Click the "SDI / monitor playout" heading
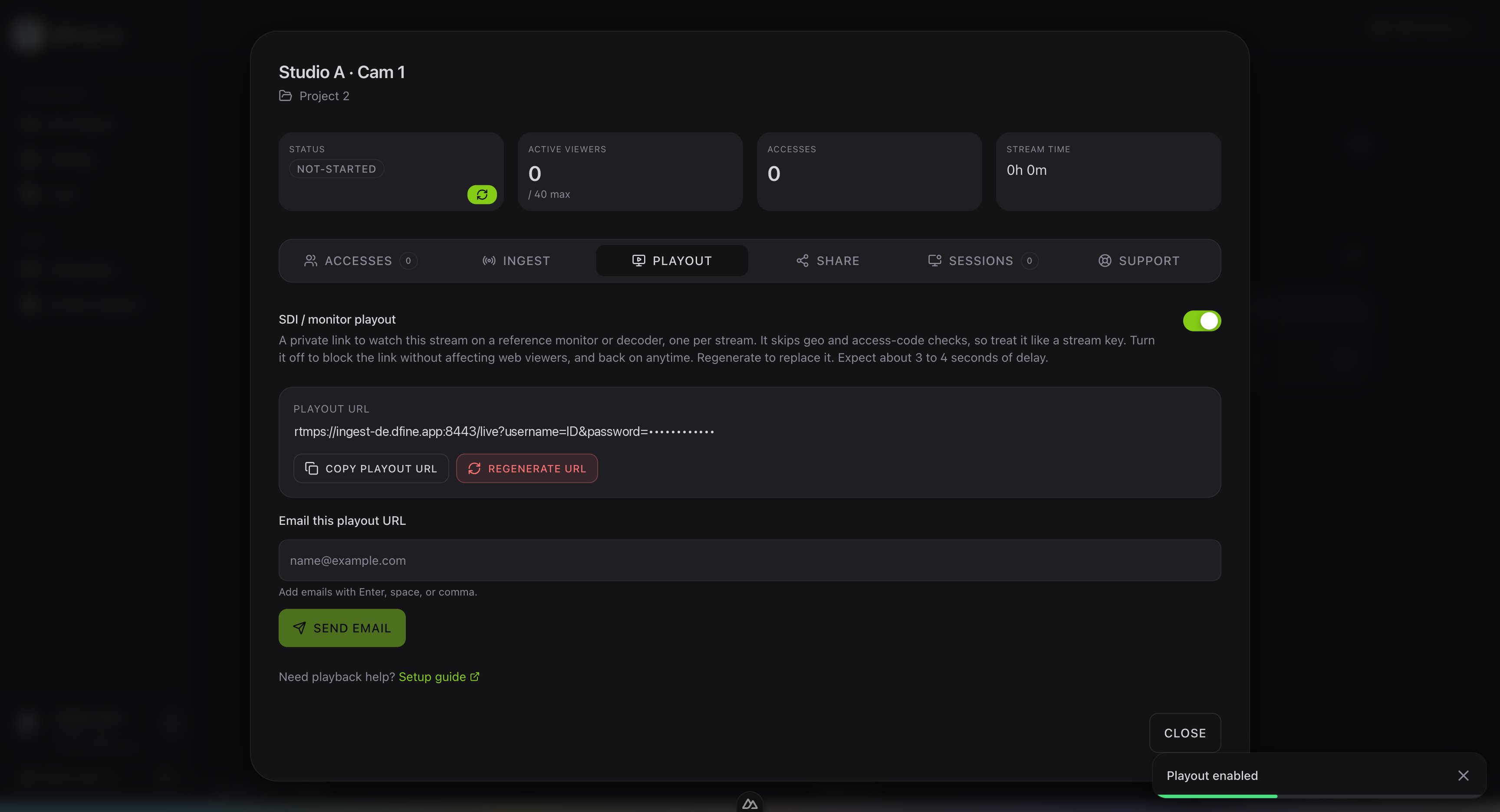This screenshot has width=1500, height=812. coord(337,319)
